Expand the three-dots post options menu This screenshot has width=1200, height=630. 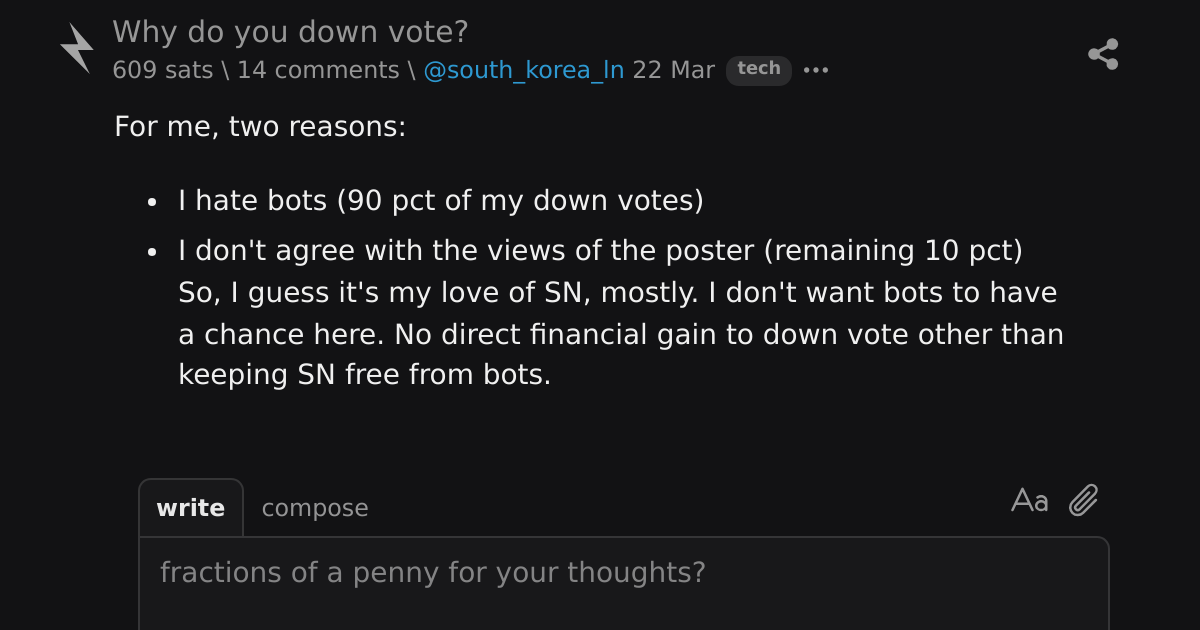coord(816,70)
